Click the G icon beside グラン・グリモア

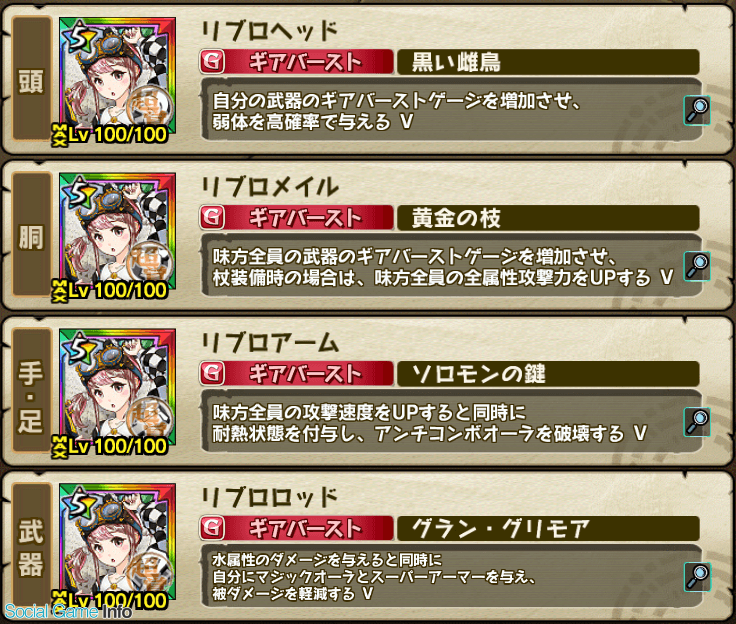[x=212, y=529]
